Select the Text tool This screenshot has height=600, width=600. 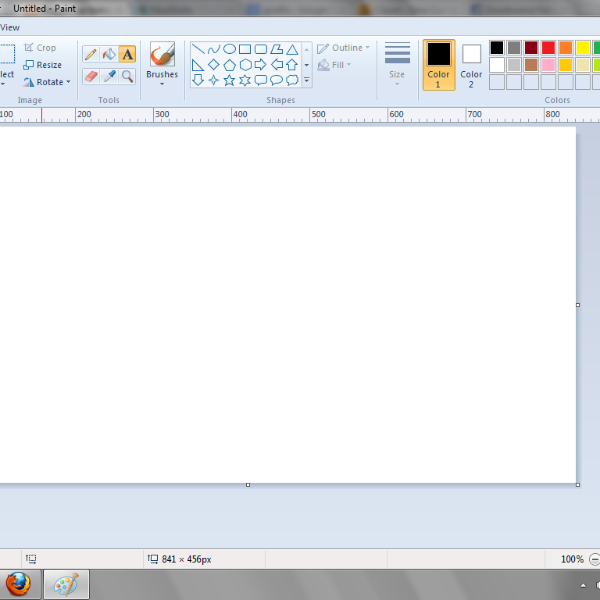coord(128,54)
